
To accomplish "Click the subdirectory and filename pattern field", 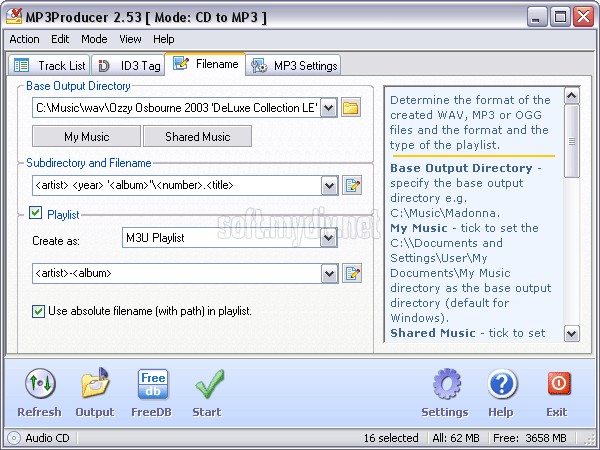I will pos(177,186).
